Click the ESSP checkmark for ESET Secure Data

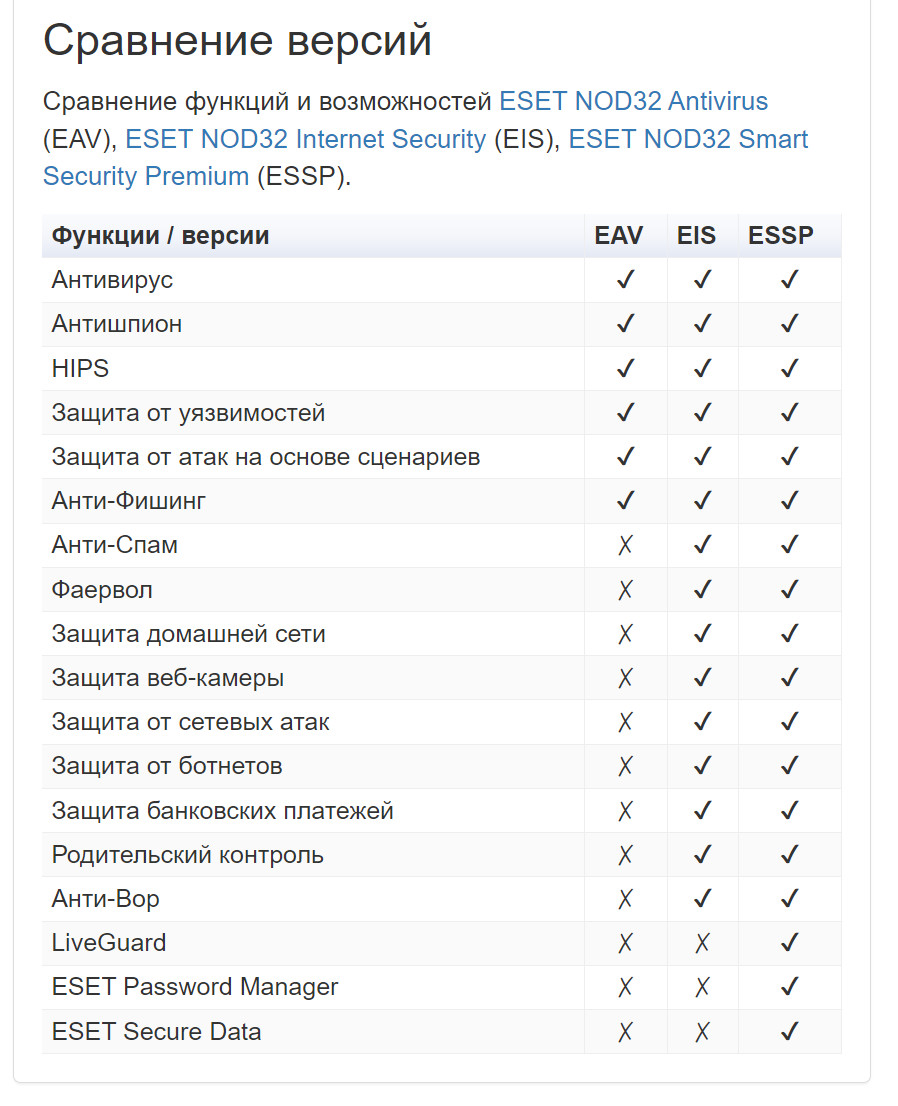(x=789, y=1031)
